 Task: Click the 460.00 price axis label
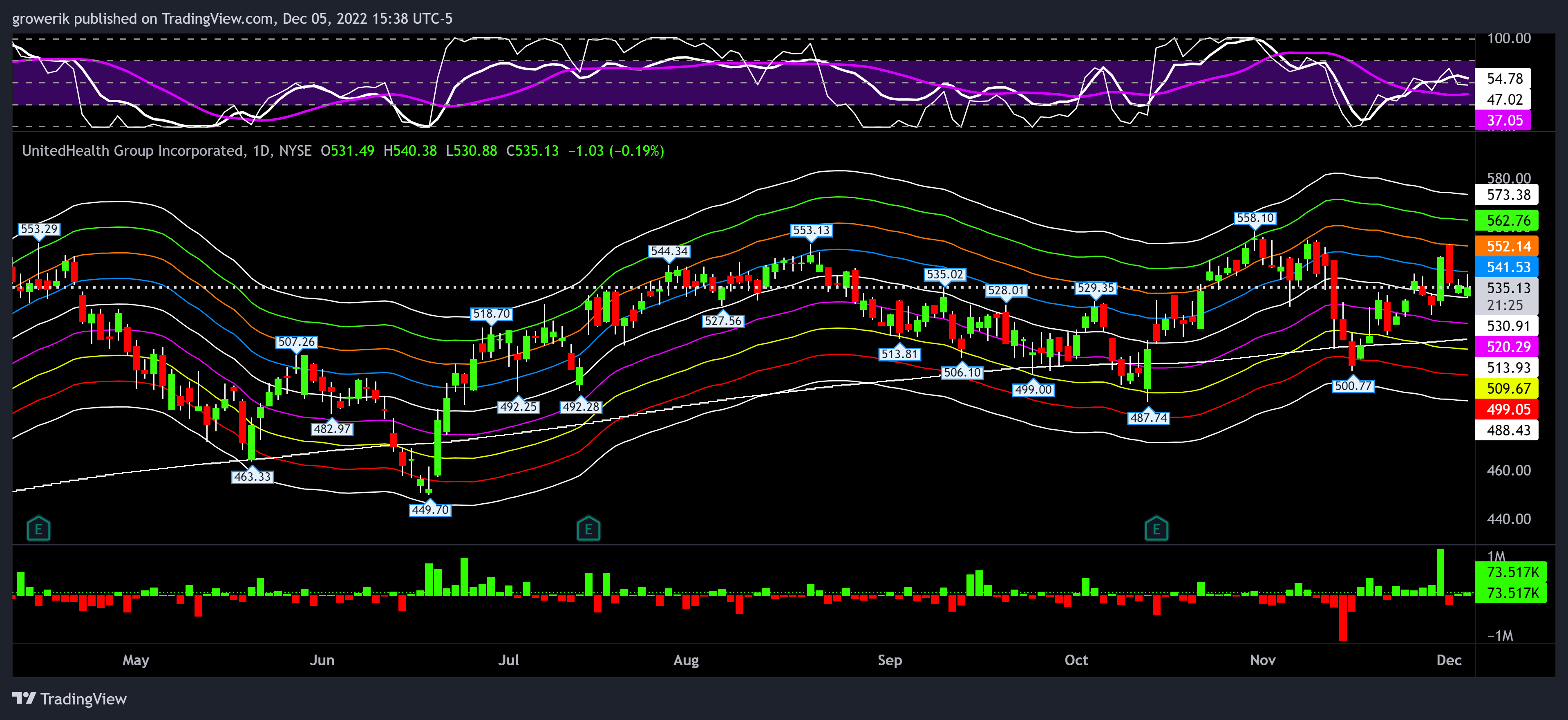click(x=1508, y=470)
